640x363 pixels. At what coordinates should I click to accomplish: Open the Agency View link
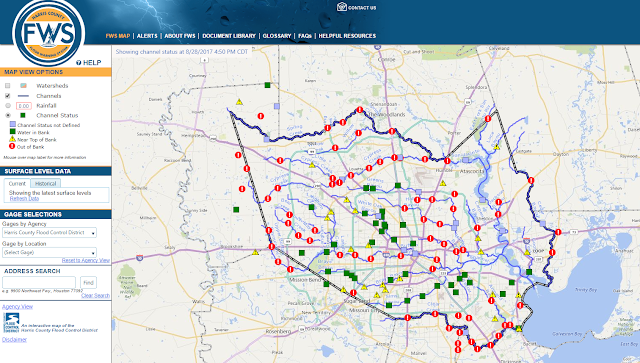18,307
